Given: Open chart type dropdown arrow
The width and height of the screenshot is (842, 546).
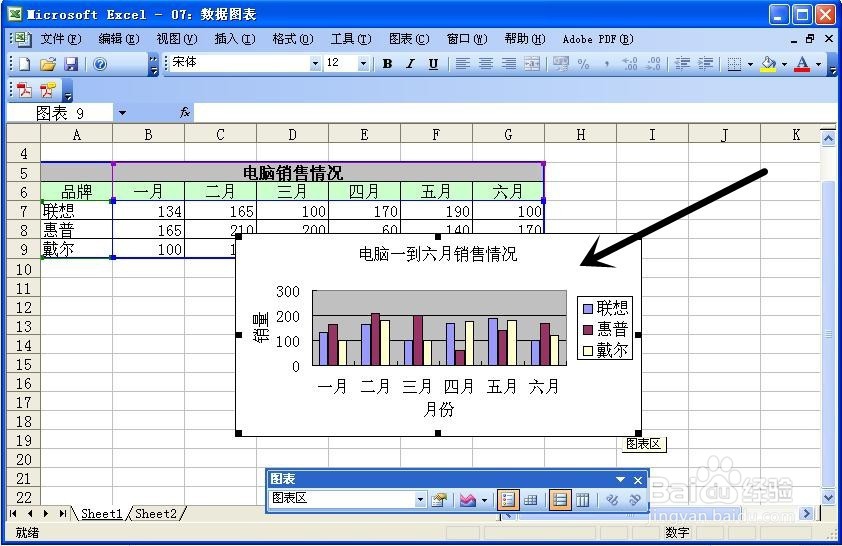Looking at the screenshot, I should pyautogui.click(x=484, y=500).
